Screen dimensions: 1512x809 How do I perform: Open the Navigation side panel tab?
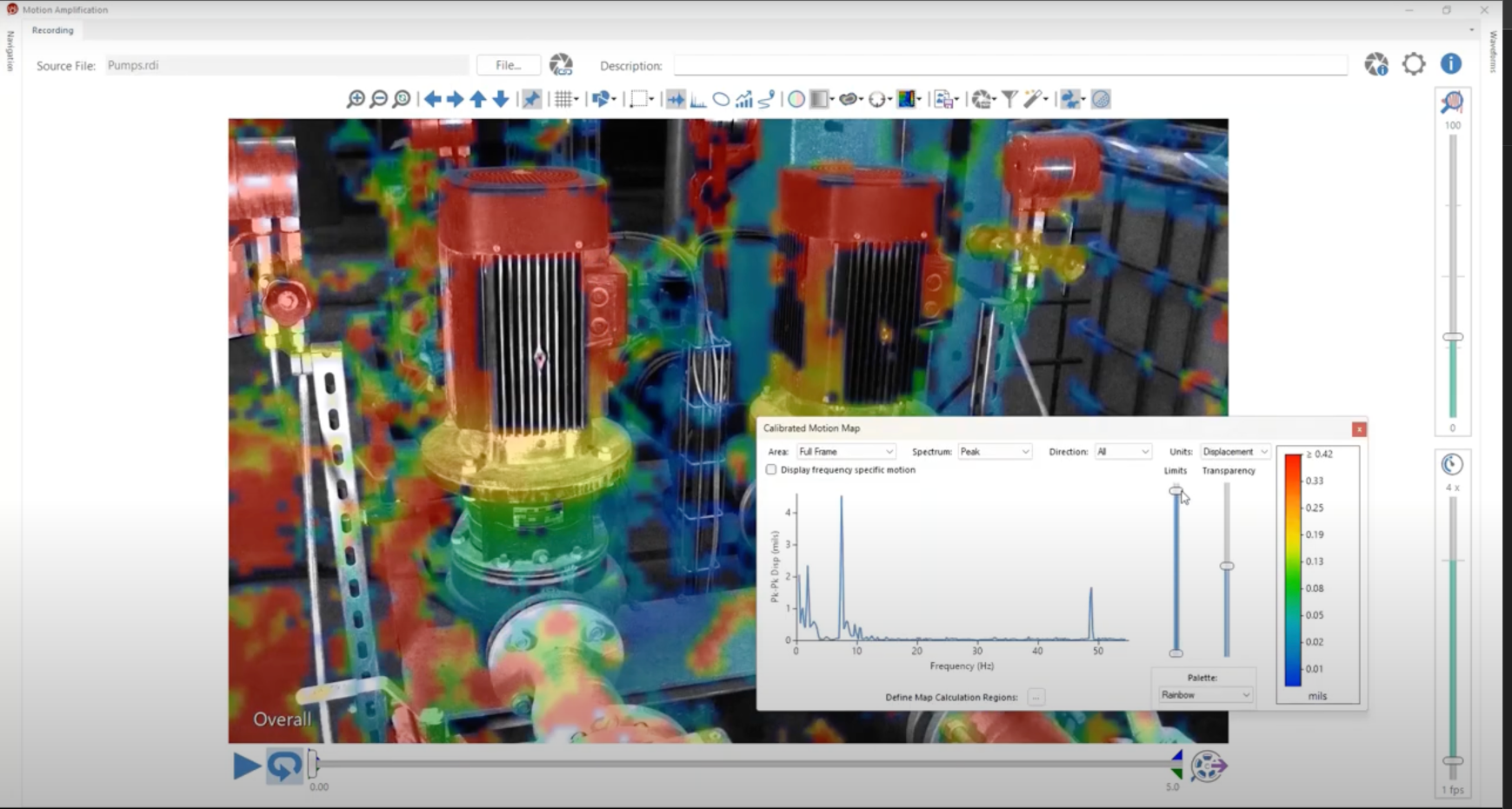pos(10,51)
